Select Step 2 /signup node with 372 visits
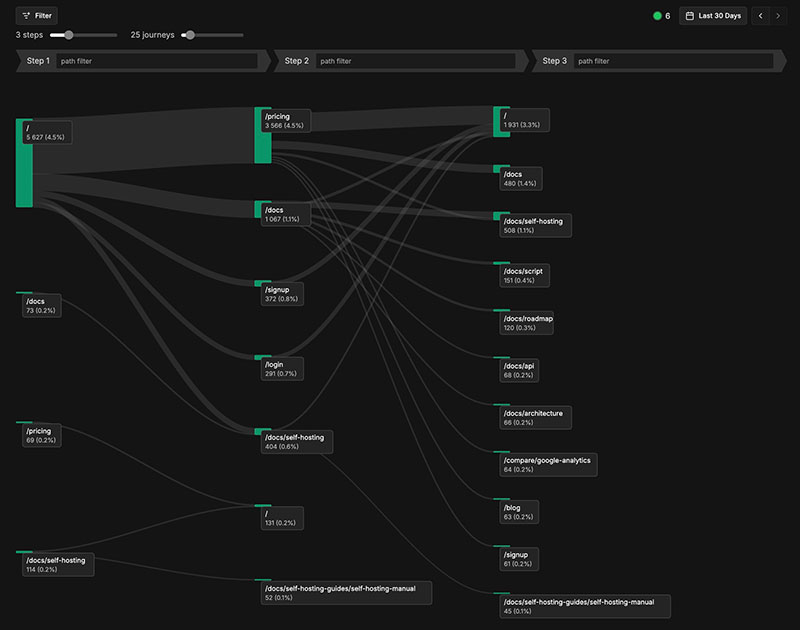This screenshot has width=800, height=630. [x=282, y=294]
